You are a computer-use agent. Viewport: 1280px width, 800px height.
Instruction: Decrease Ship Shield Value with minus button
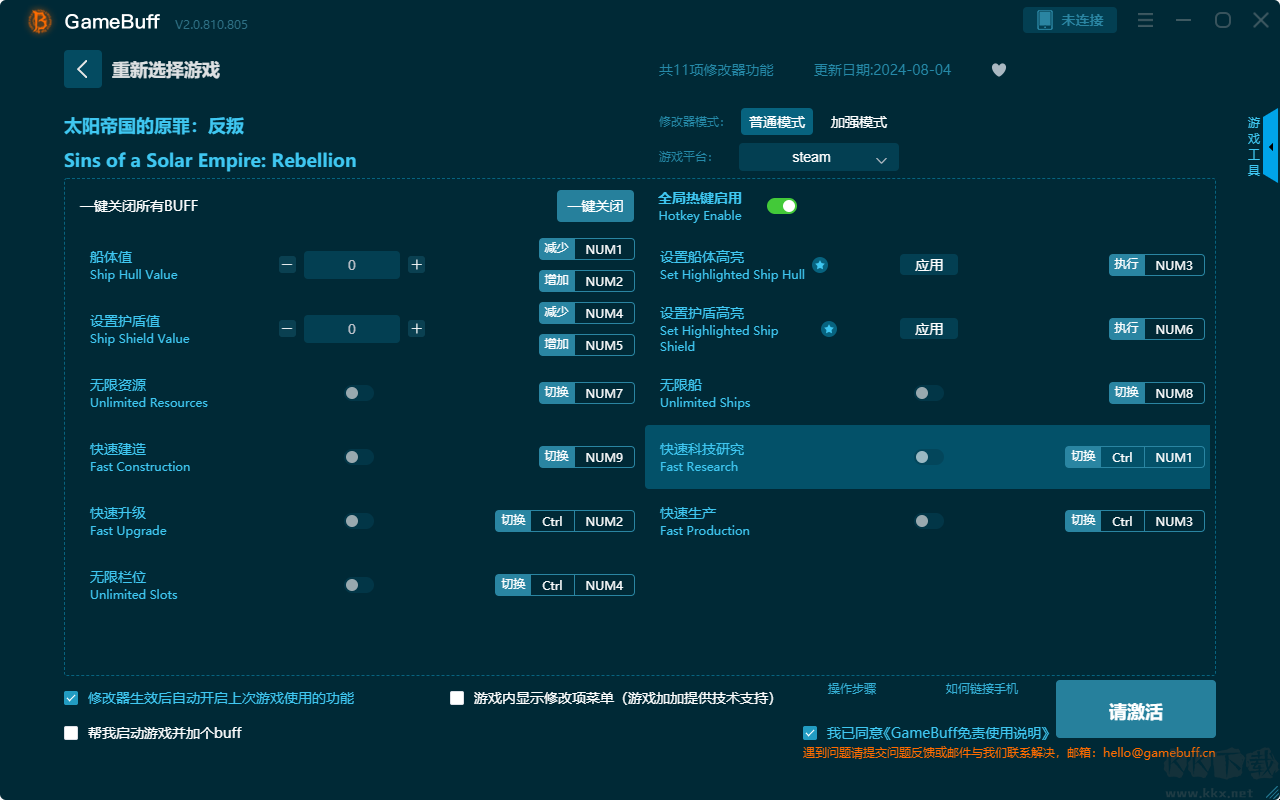coord(287,329)
